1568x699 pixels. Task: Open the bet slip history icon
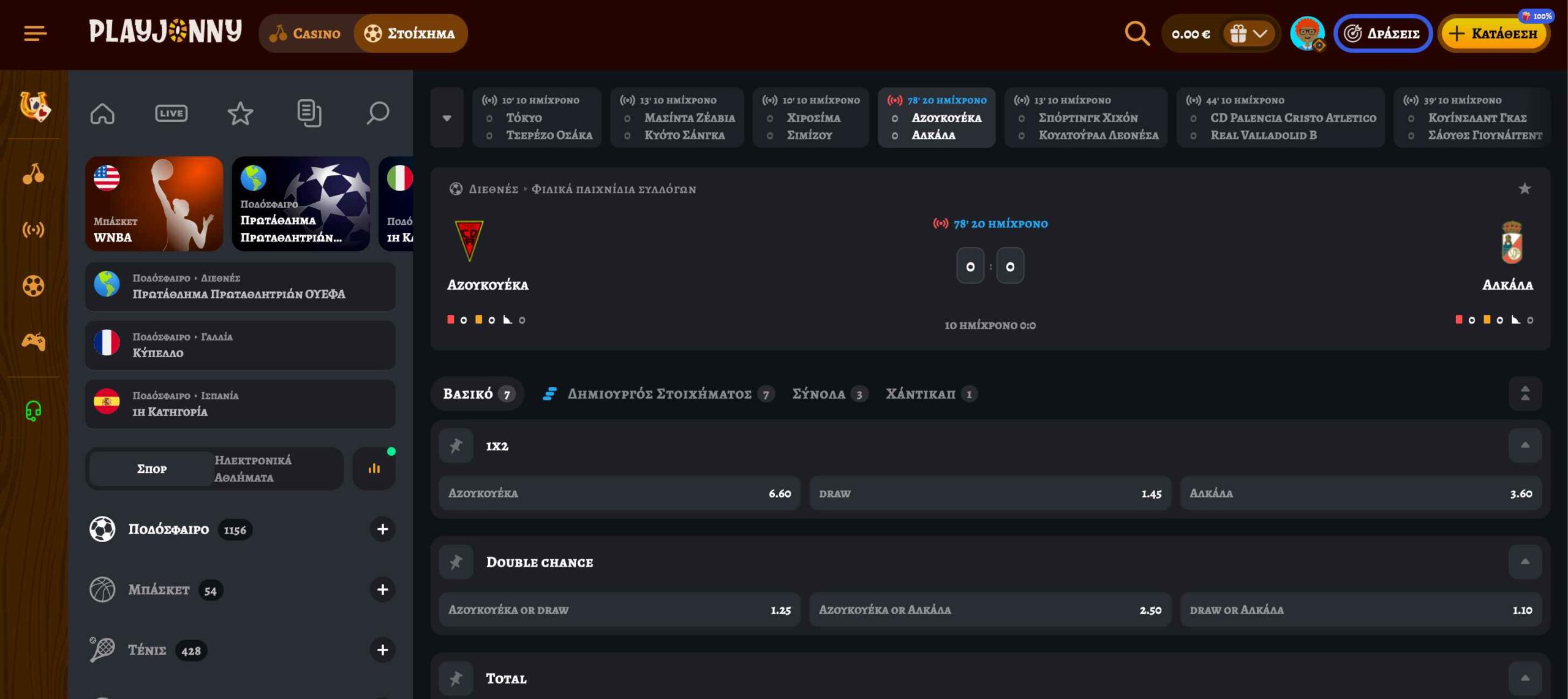(309, 113)
